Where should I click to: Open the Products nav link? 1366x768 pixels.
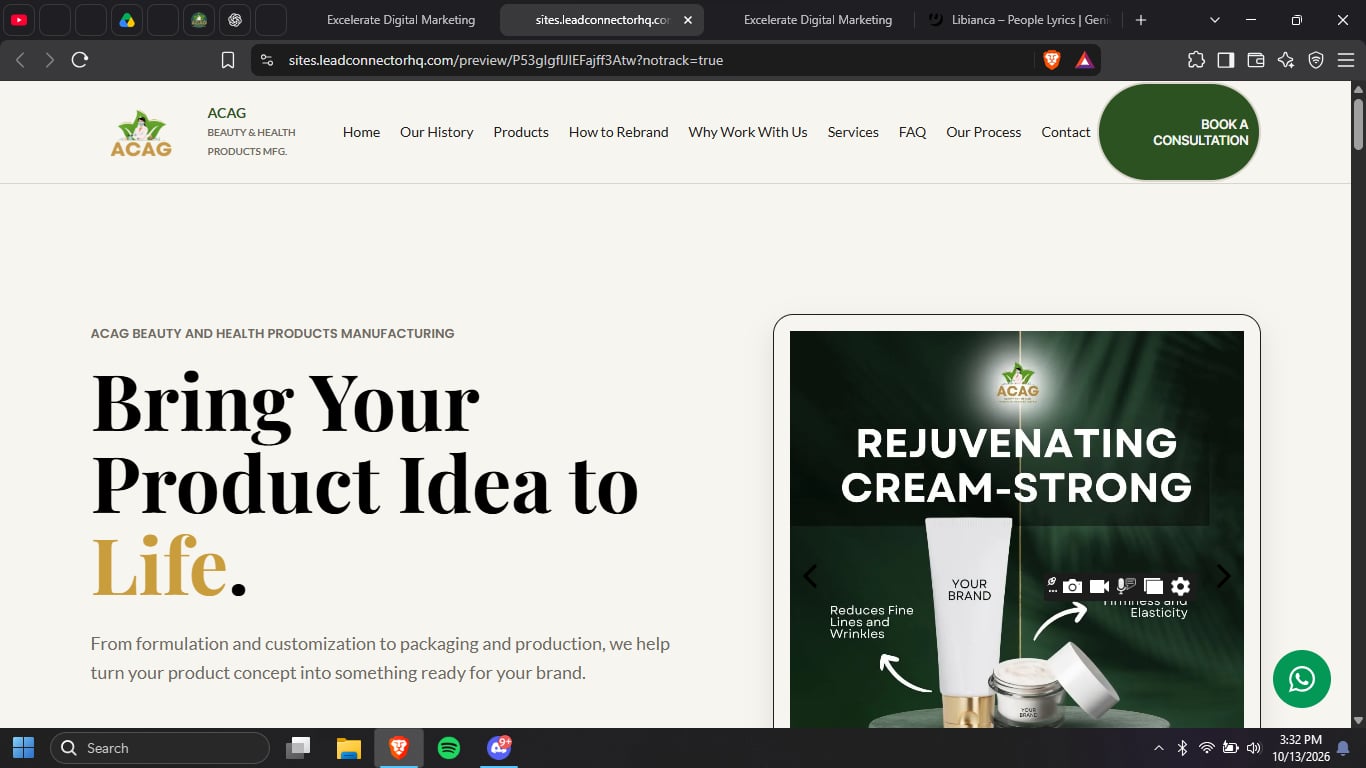point(521,132)
